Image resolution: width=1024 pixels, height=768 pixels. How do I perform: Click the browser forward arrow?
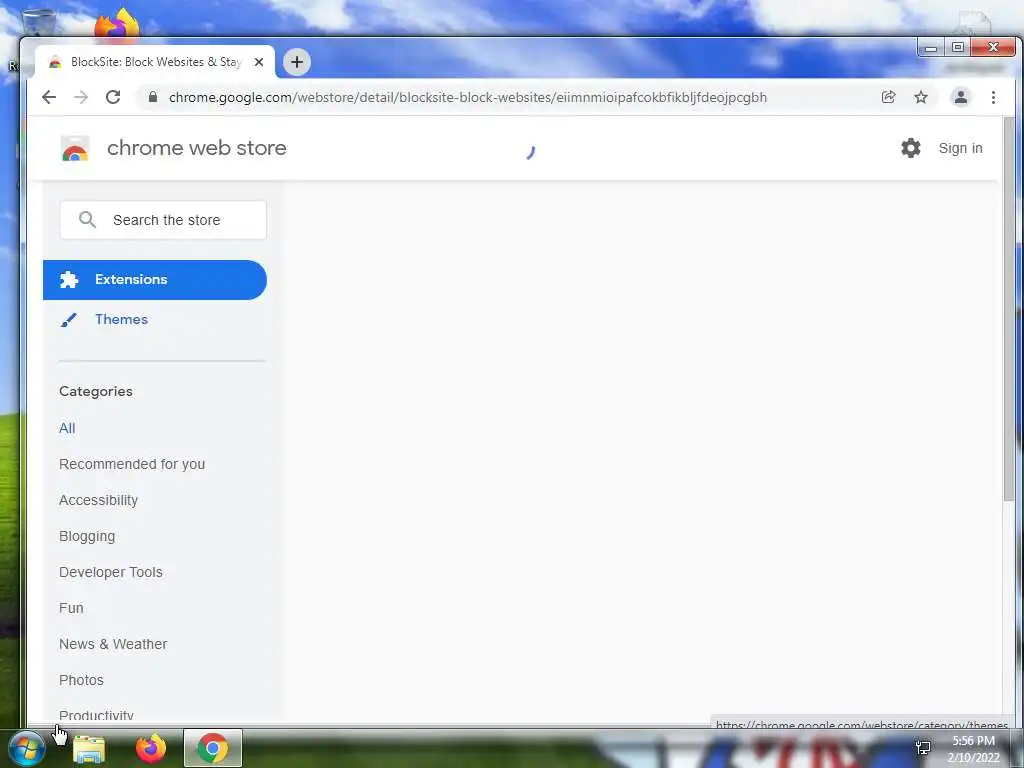click(x=81, y=97)
